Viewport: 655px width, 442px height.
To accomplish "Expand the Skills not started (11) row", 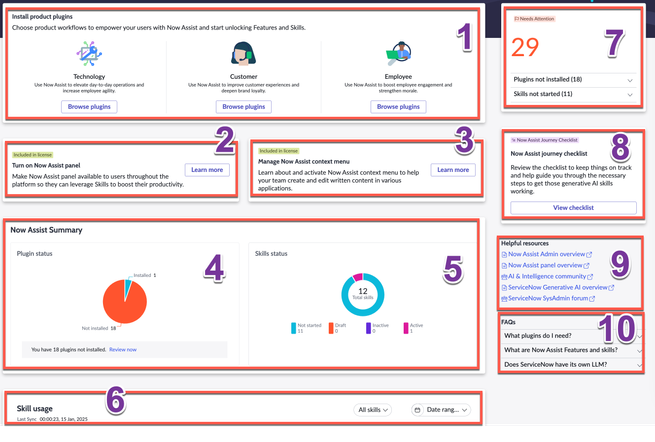I will [x=573, y=94].
